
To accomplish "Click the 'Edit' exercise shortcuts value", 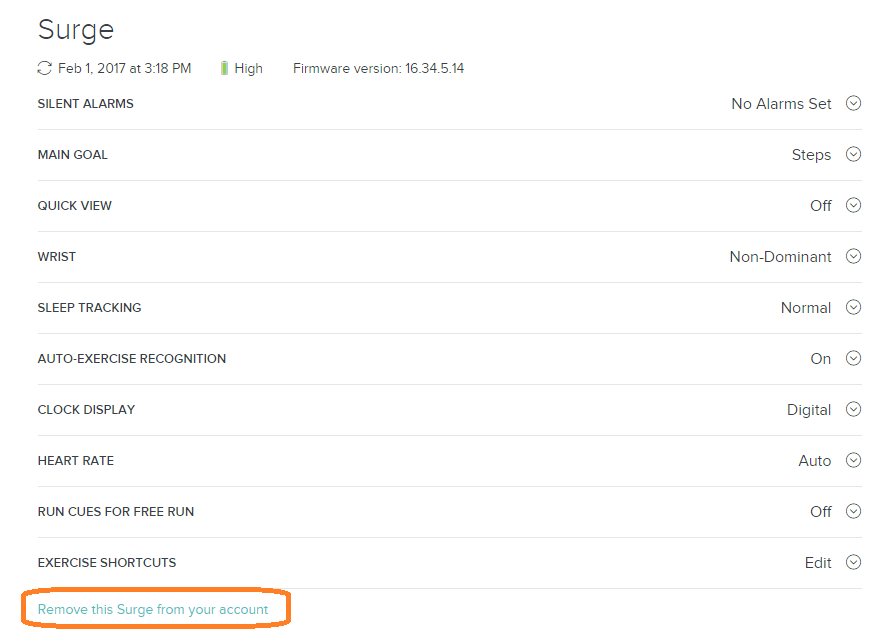I will click(818, 563).
